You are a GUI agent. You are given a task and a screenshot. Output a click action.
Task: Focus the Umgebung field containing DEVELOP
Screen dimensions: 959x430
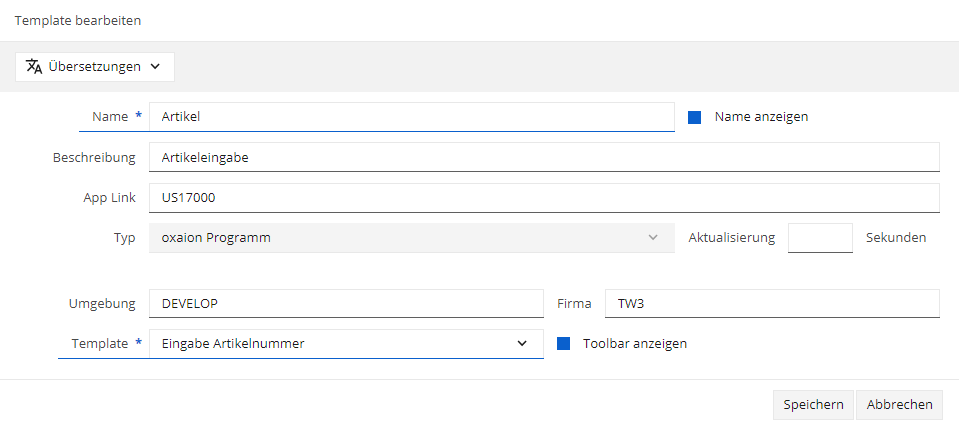[346, 303]
